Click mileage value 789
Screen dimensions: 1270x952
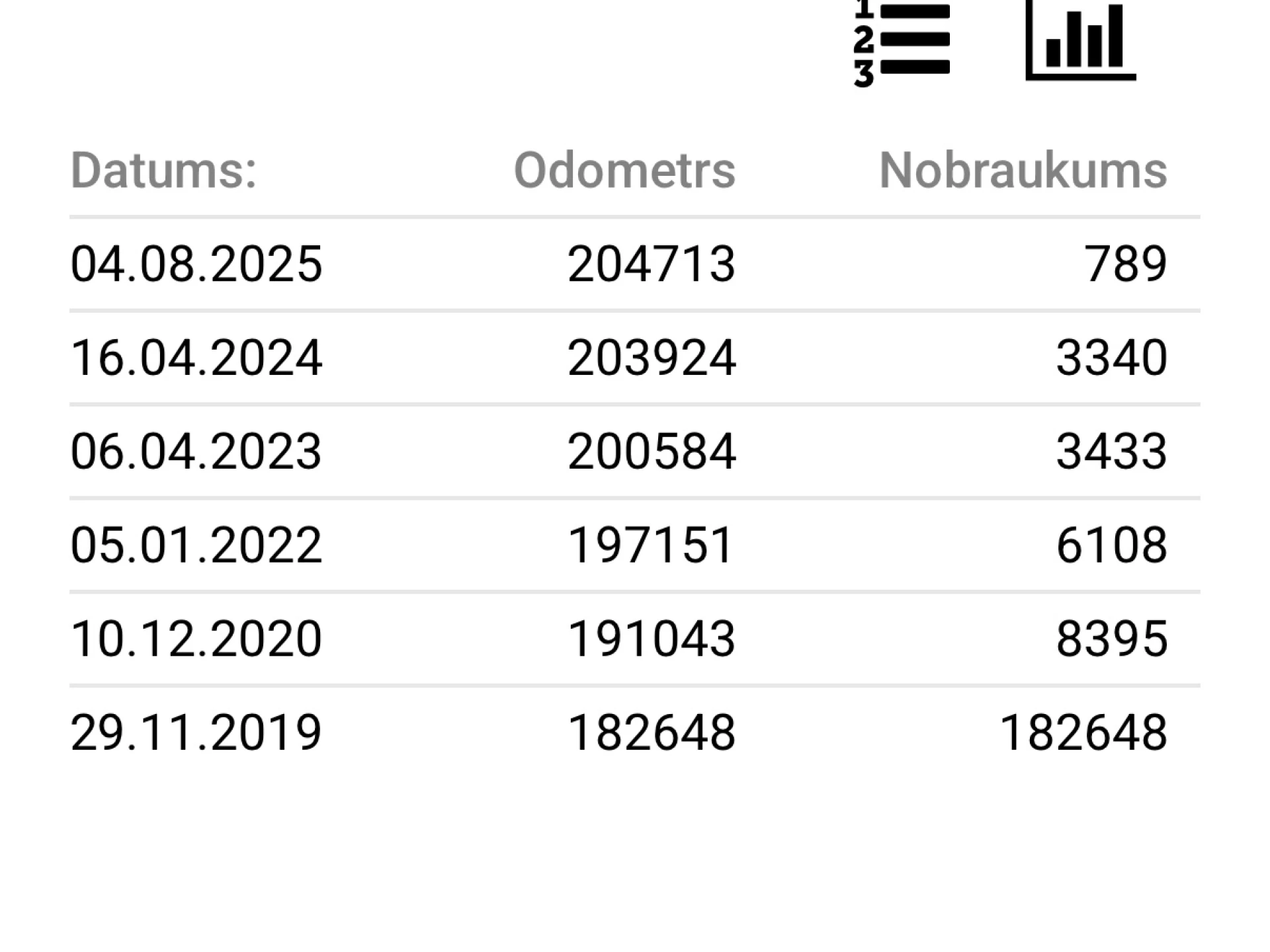[x=1125, y=264]
